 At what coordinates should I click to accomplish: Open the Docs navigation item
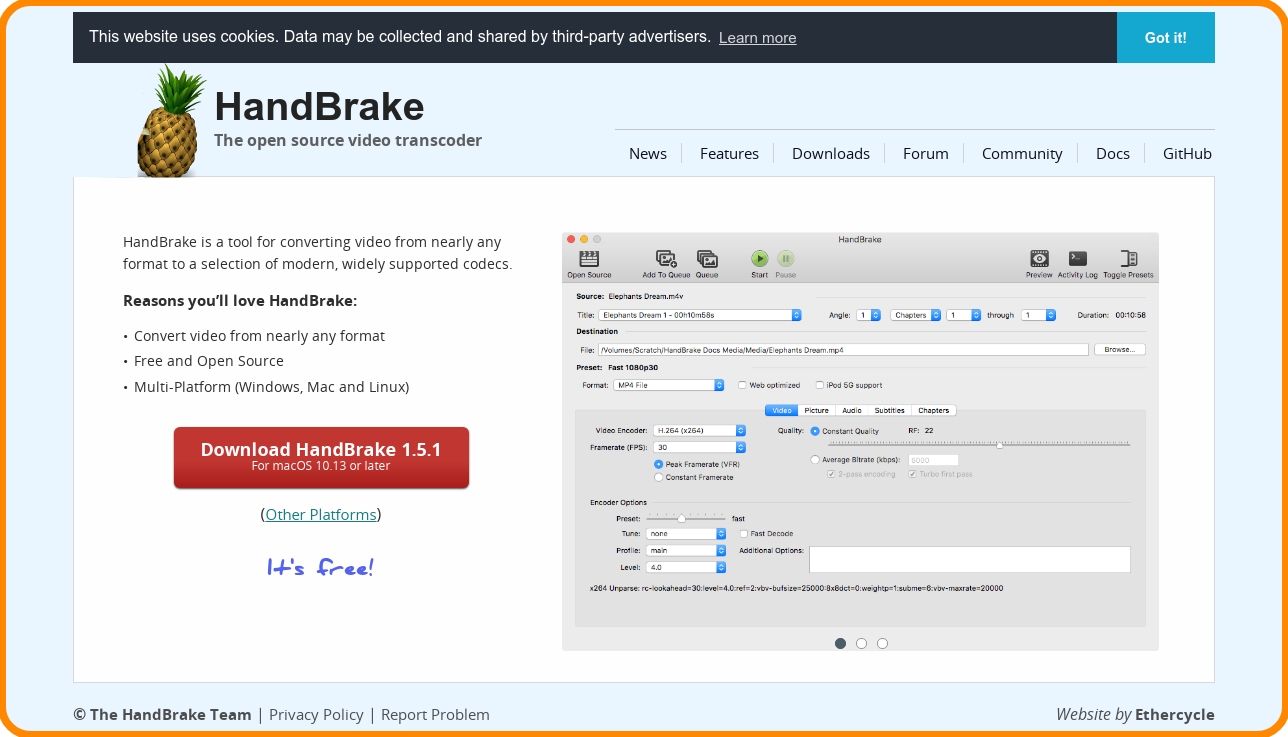[1113, 153]
